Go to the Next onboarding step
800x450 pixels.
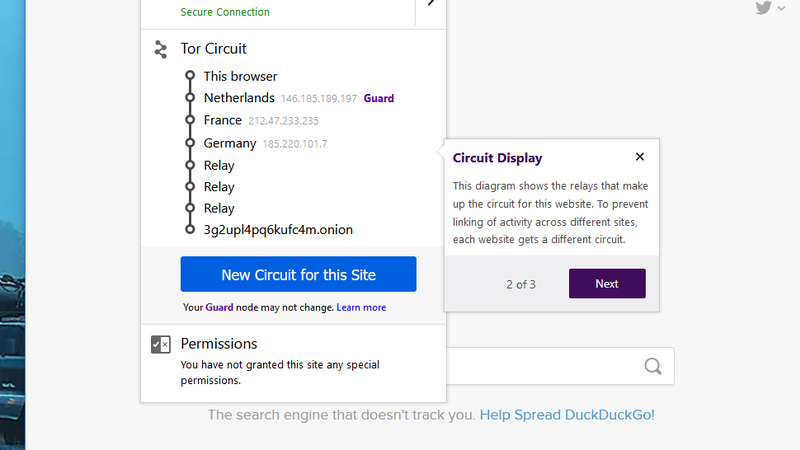607,284
